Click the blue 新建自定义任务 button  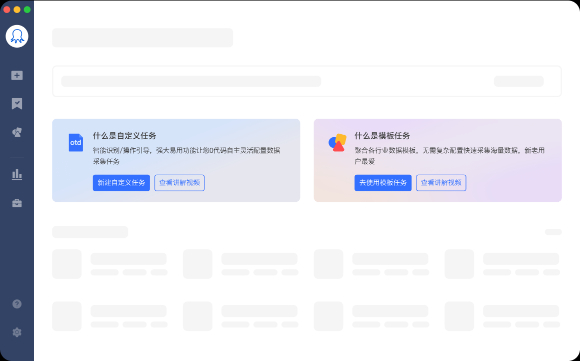pyautogui.click(x=121, y=183)
